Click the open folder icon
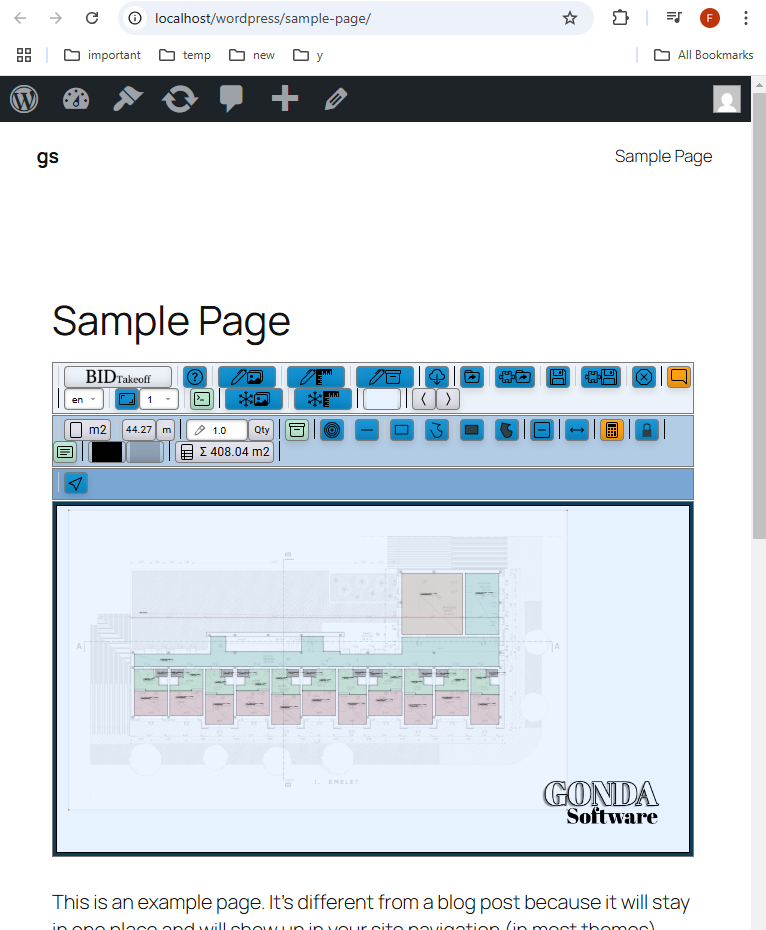Image resolution: width=766 pixels, height=930 pixels. (x=472, y=377)
